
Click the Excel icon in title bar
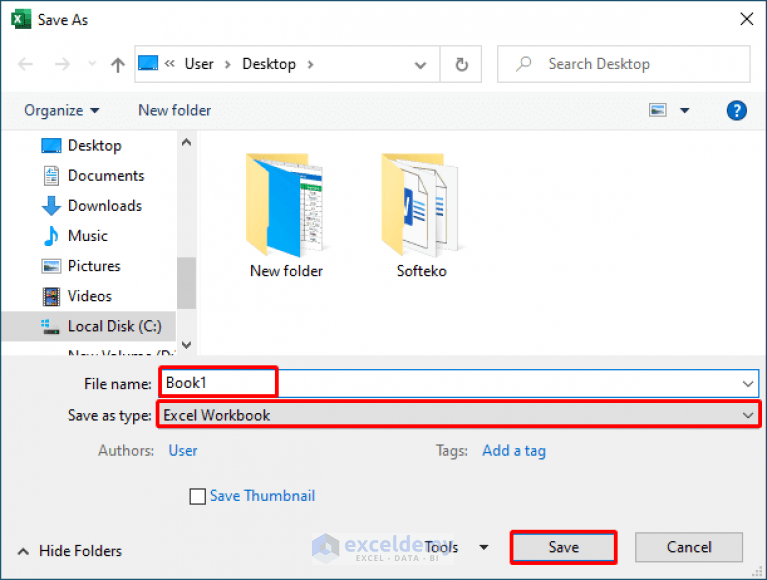click(21, 20)
